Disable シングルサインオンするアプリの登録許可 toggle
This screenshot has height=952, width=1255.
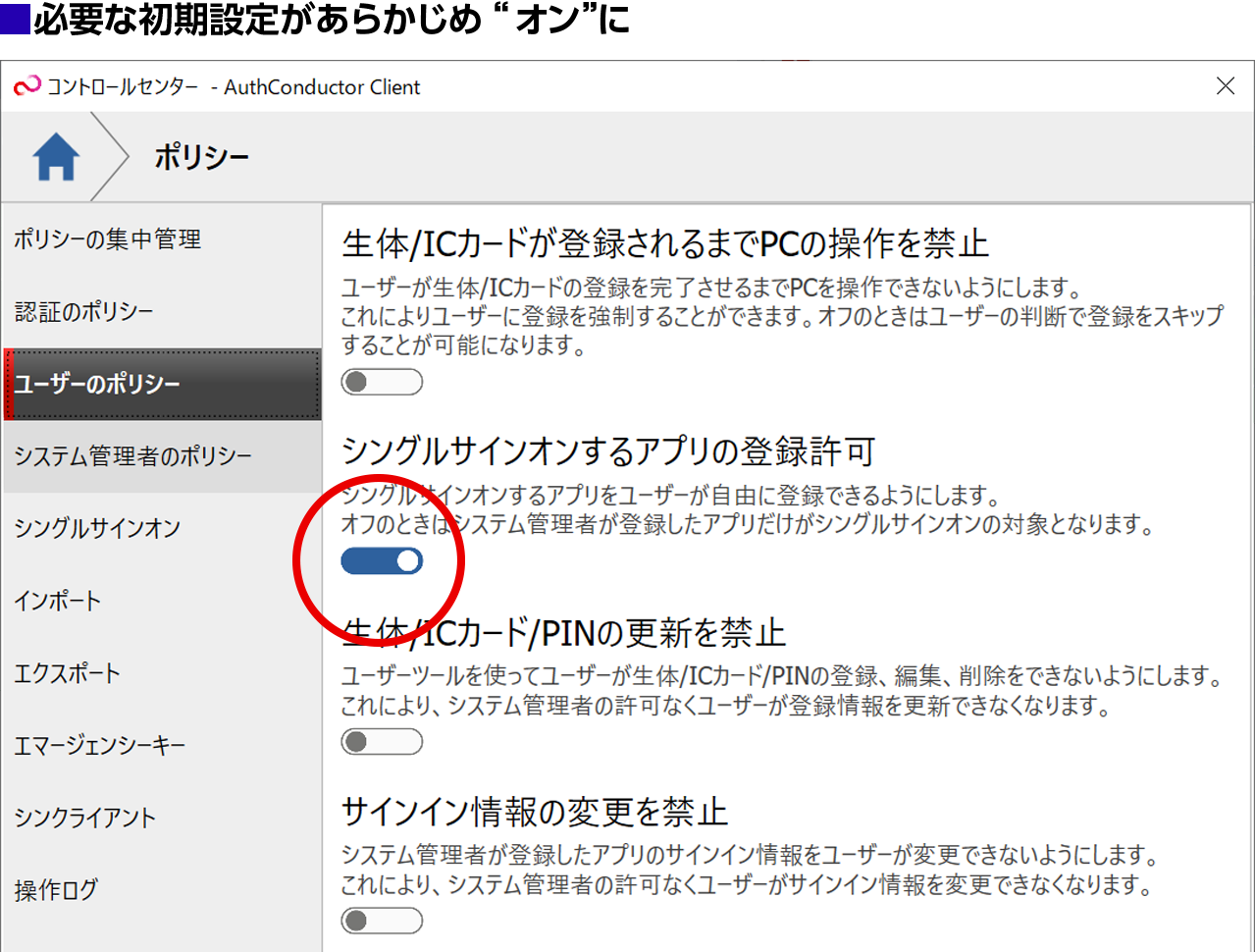click(x=382, y=560)
